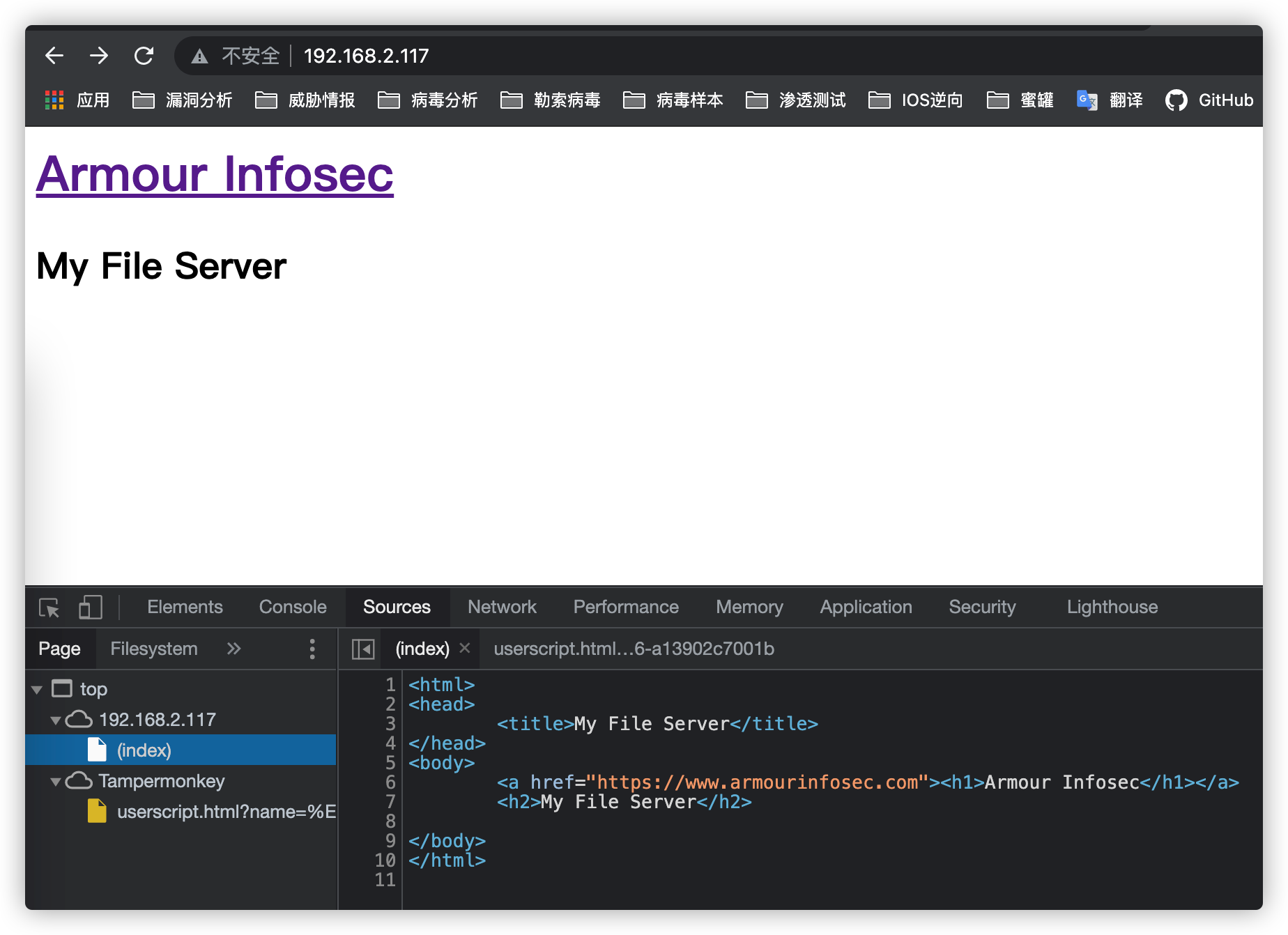Select the Sources panel tab
The width and height of the screenshot is (1288, 935).
(x=397, y=607)
